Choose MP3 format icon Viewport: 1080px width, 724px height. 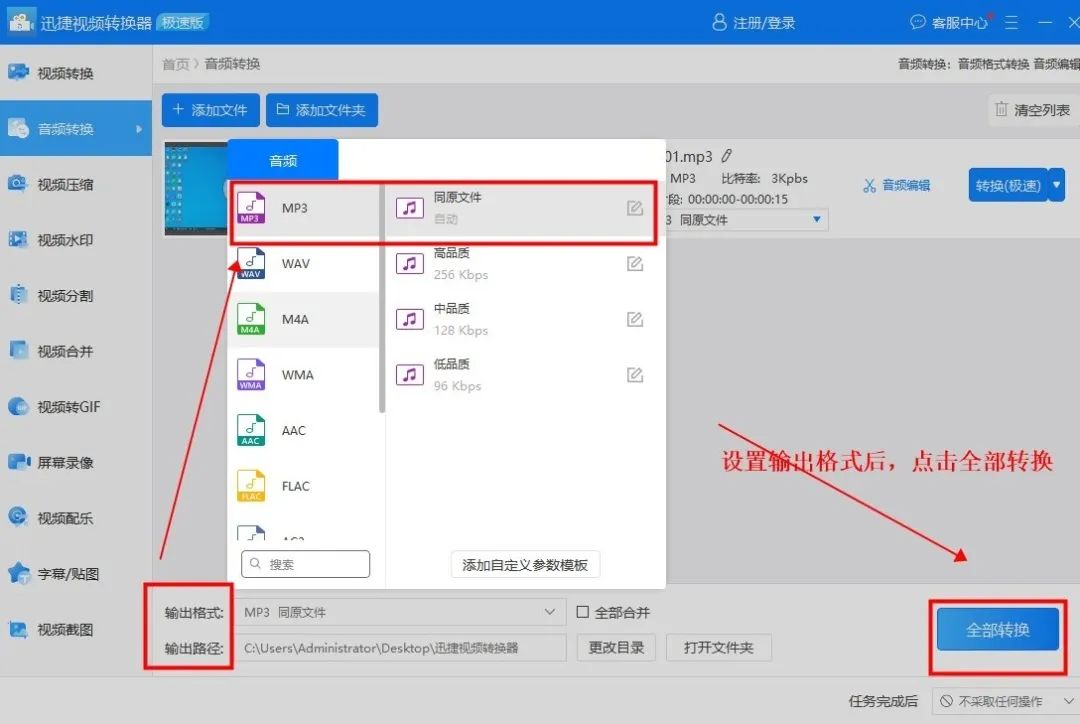pyautogui.click(x=251, y=208)
